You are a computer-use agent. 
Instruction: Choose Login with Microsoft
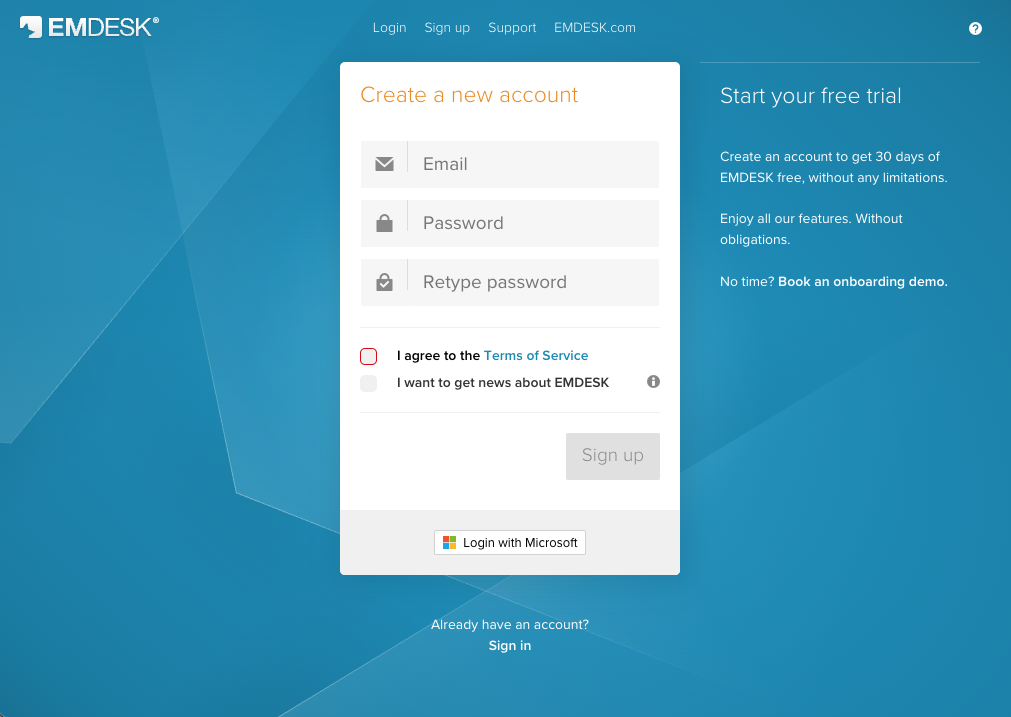(x=509, y=542)
